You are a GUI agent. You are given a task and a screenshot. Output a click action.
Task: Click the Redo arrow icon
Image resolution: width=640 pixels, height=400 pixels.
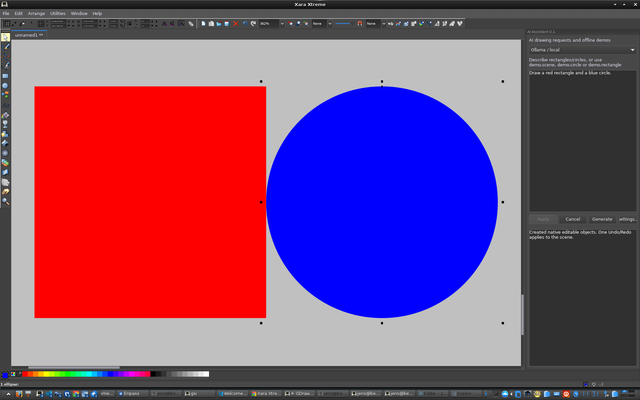tap(253, 24)
